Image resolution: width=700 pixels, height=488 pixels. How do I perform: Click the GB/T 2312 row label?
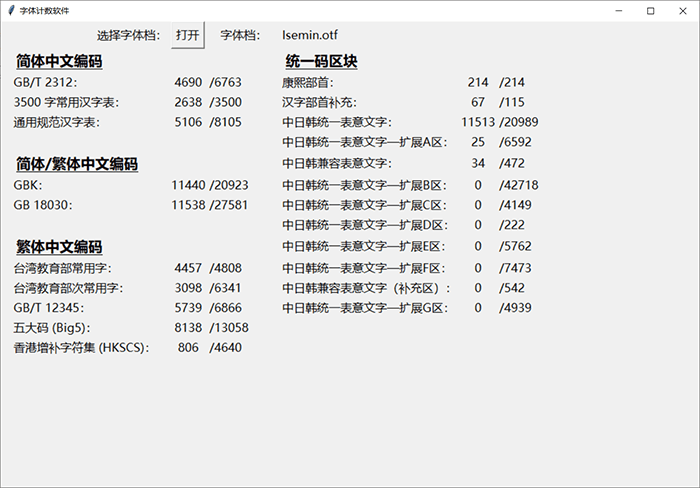pos(45,82)
